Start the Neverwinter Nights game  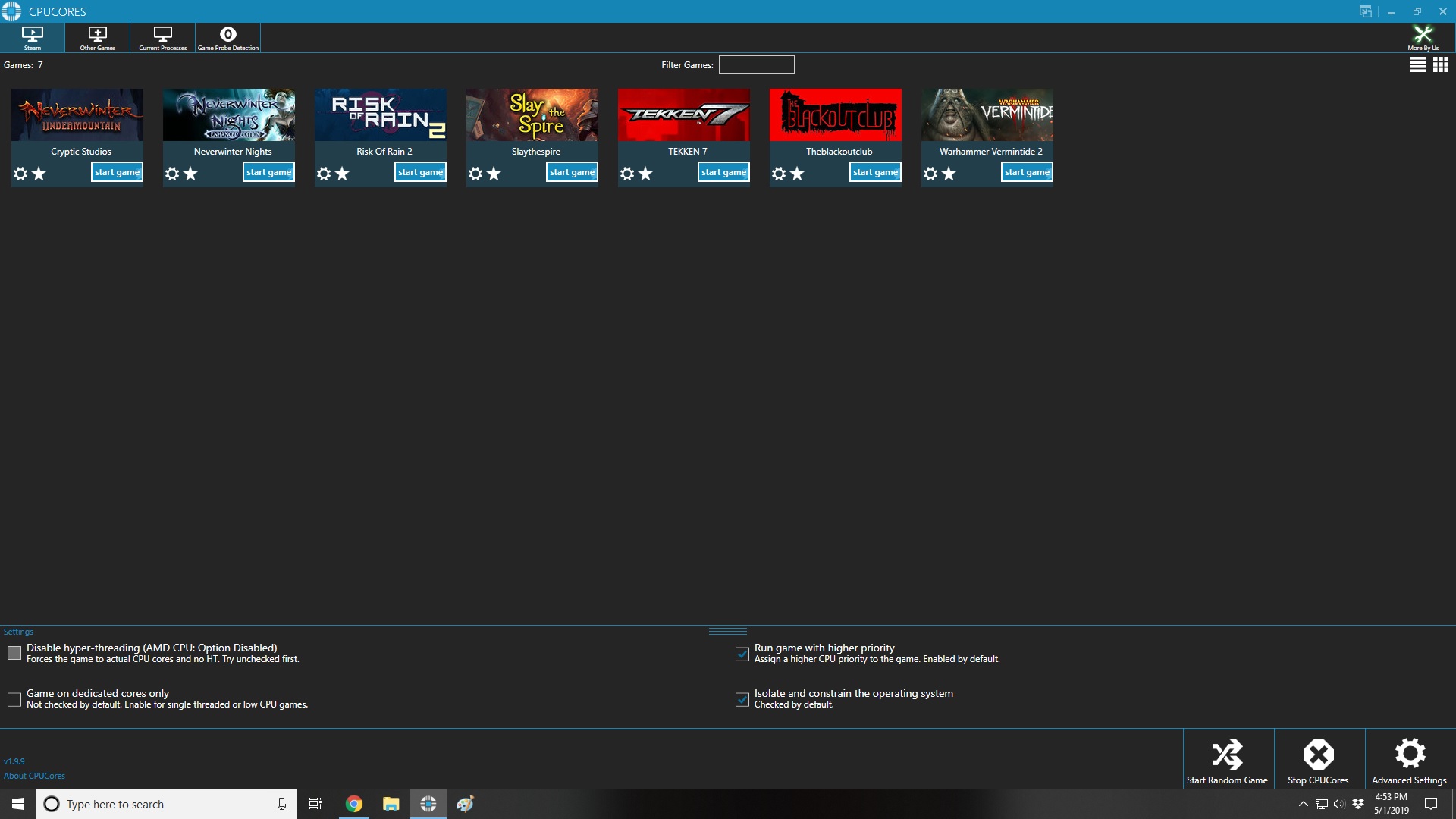(x=269, y=172)
